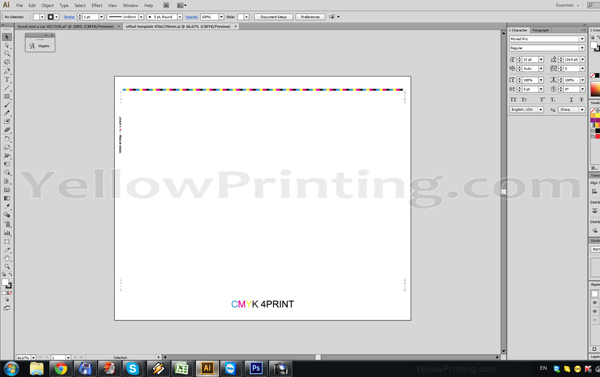Toggle Underline in Character panel
Image resolution: width=600 pixels, height=377 pixels.
[x=571, y=100]
